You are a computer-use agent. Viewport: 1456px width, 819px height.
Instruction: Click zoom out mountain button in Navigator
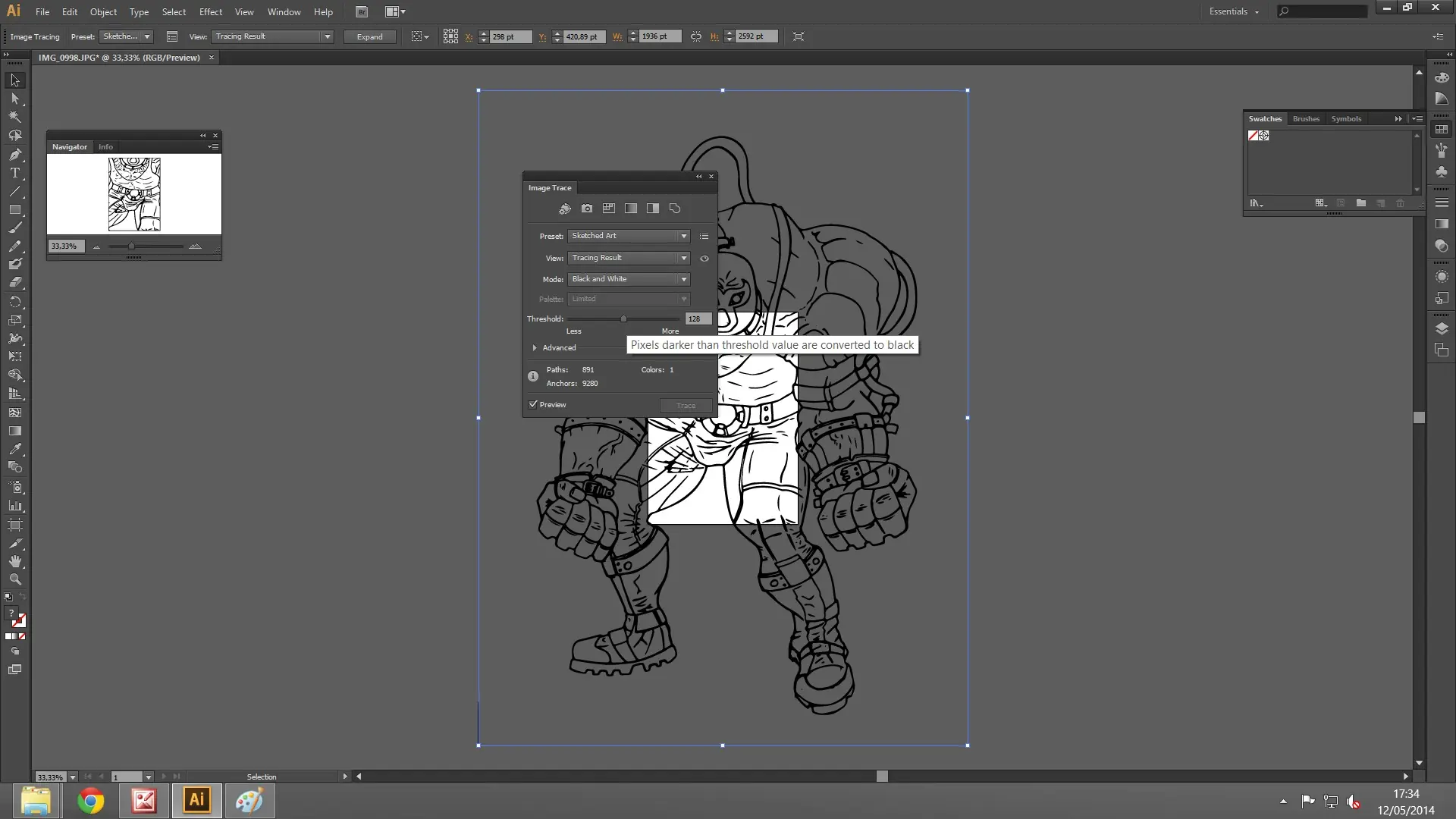96,246
